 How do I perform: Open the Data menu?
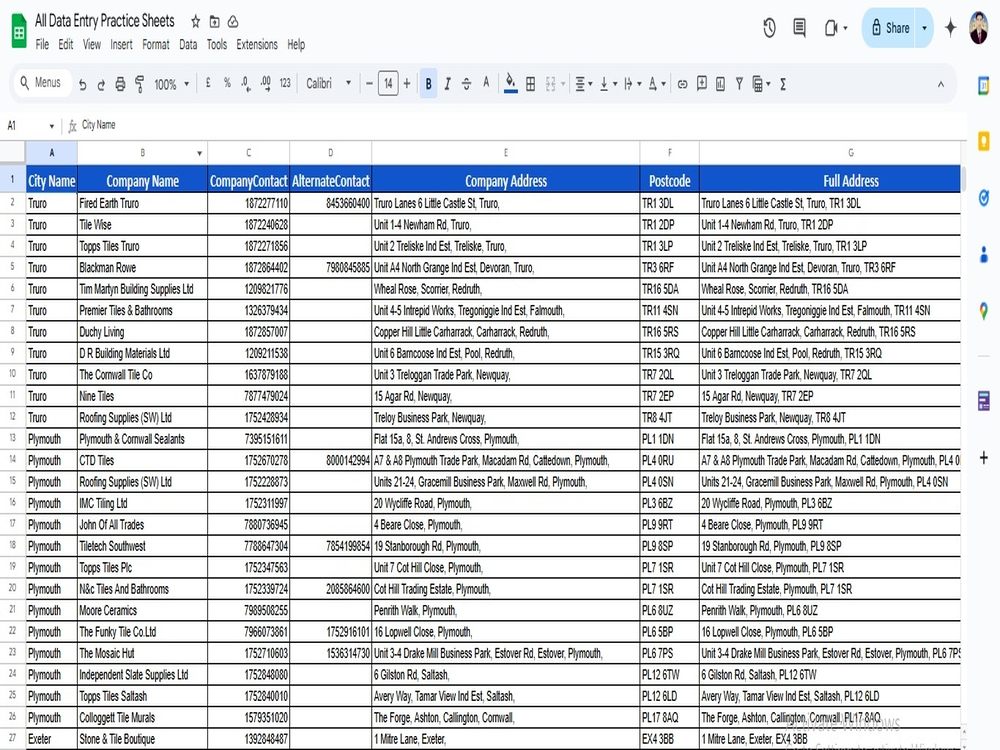click(188, 45)
